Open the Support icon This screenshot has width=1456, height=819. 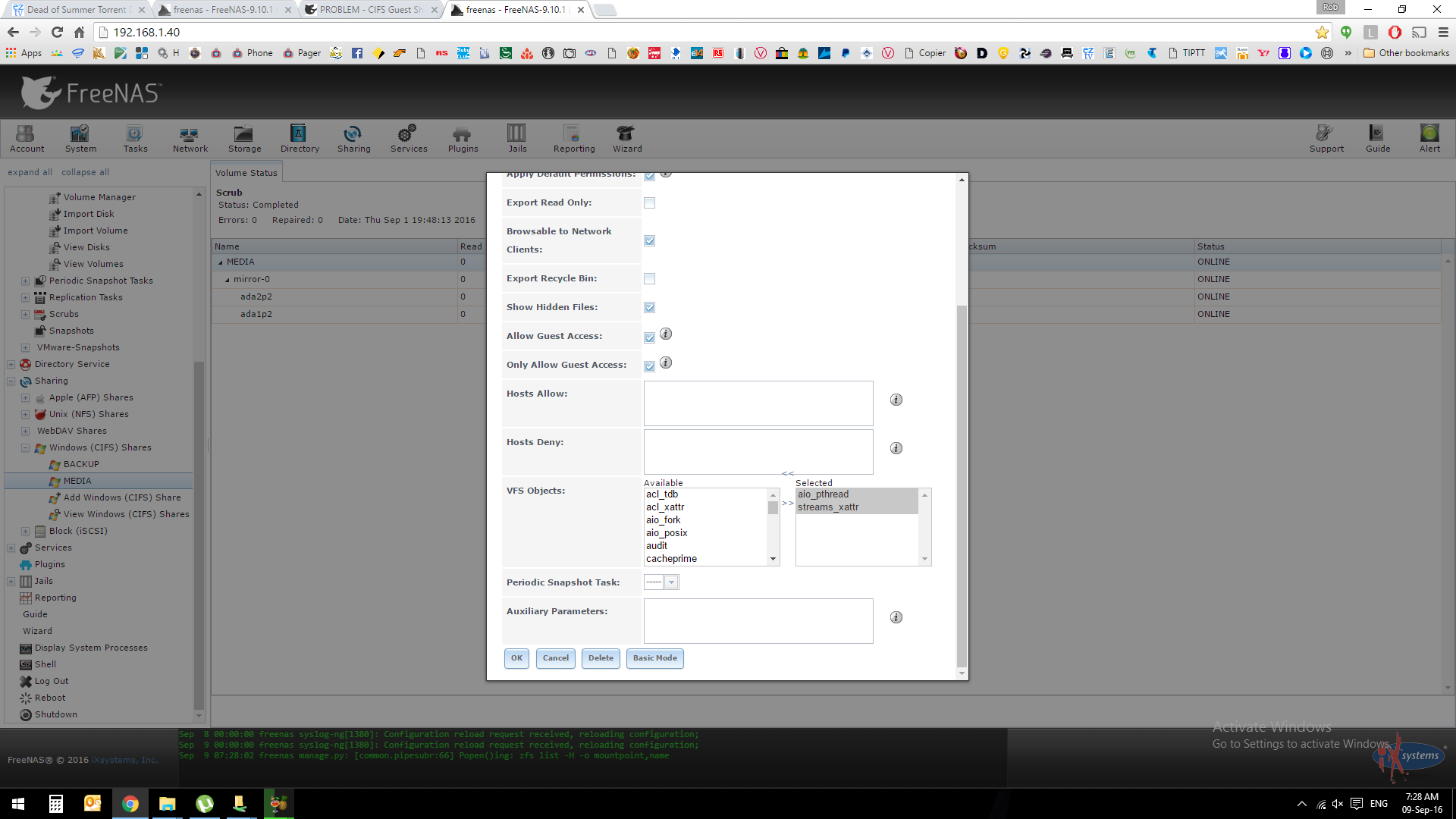pyautogui.click(x=1326, y=139)
